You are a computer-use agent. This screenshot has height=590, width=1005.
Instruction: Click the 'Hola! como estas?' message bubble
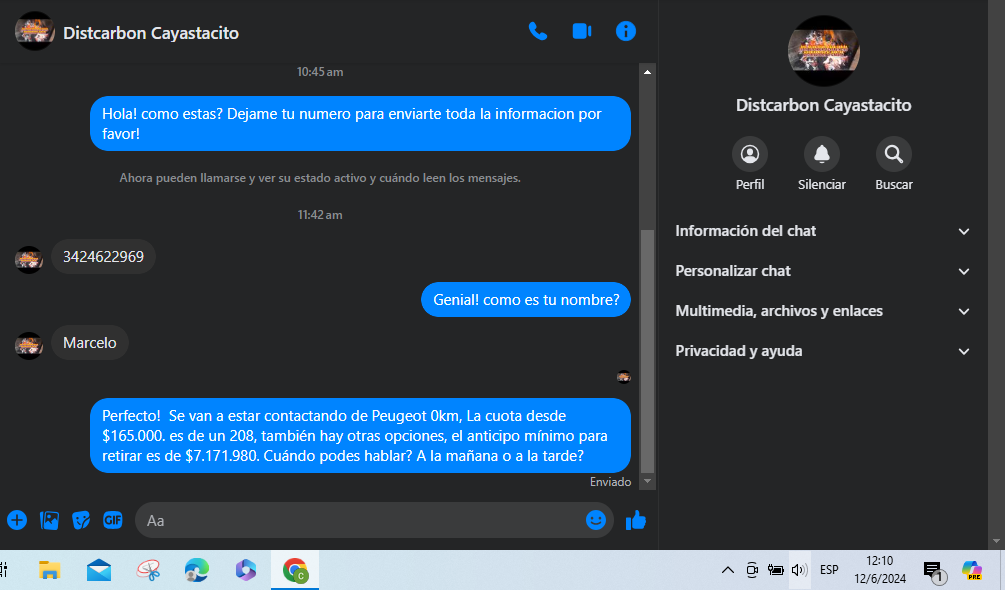point(360,124)
